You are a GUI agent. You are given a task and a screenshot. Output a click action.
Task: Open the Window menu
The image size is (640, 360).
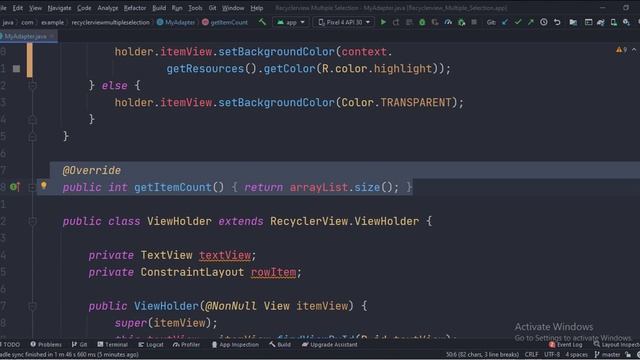coord(233,8)
